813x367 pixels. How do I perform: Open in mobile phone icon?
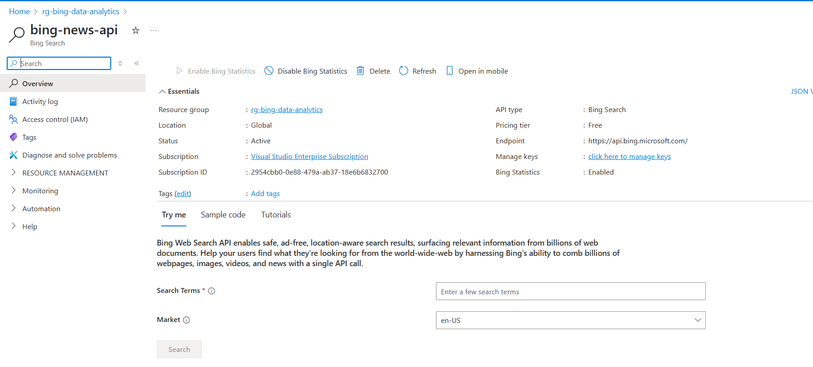pos(450,71)
